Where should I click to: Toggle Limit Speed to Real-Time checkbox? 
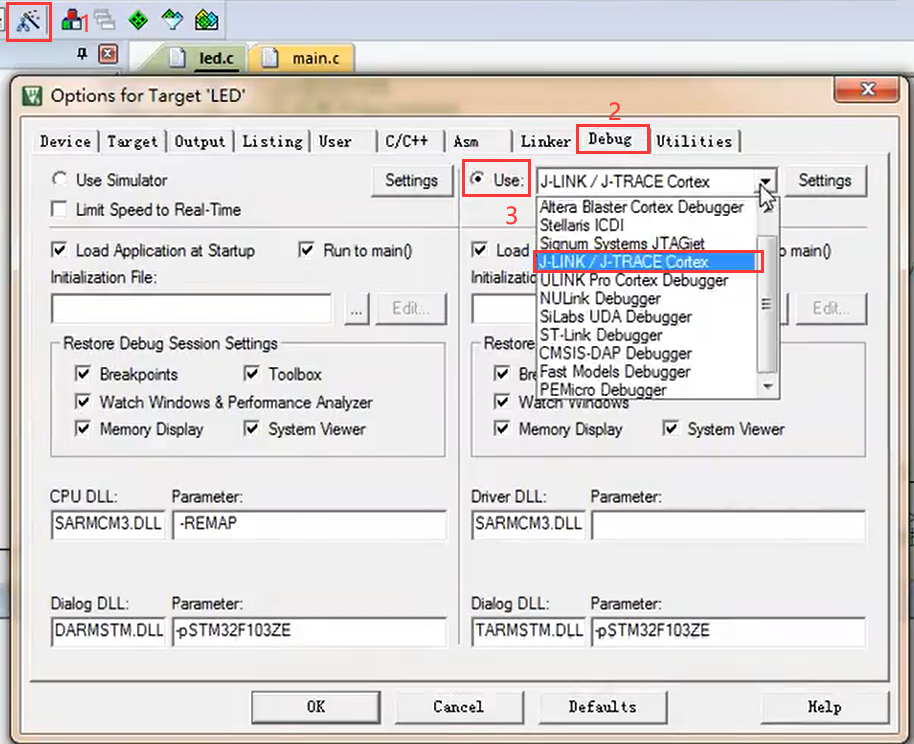point(59,209)
